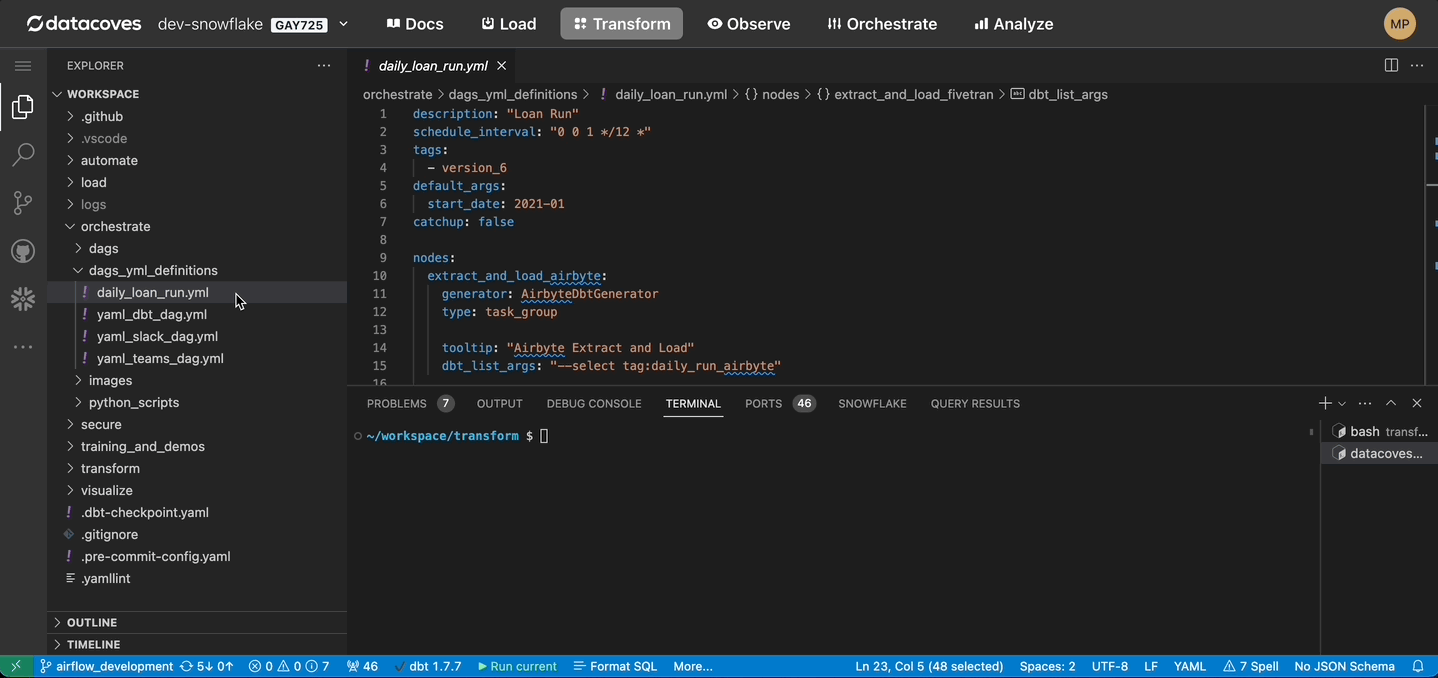Screen dimensions: 1438x678
Task: Click the terminal prompt input area
Action: point(545,436)
